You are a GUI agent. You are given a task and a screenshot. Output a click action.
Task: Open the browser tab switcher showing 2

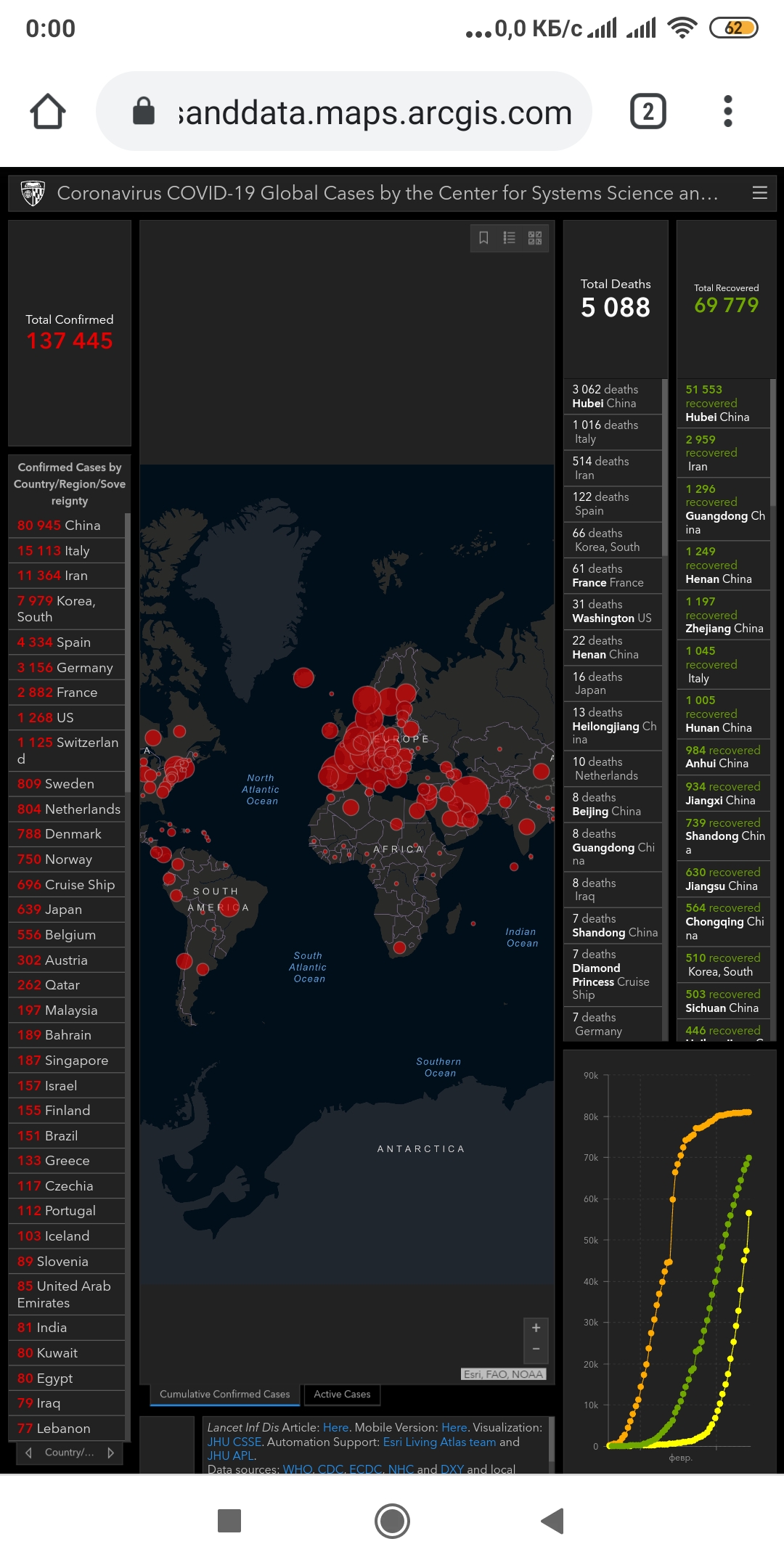(x=648, y=112)
